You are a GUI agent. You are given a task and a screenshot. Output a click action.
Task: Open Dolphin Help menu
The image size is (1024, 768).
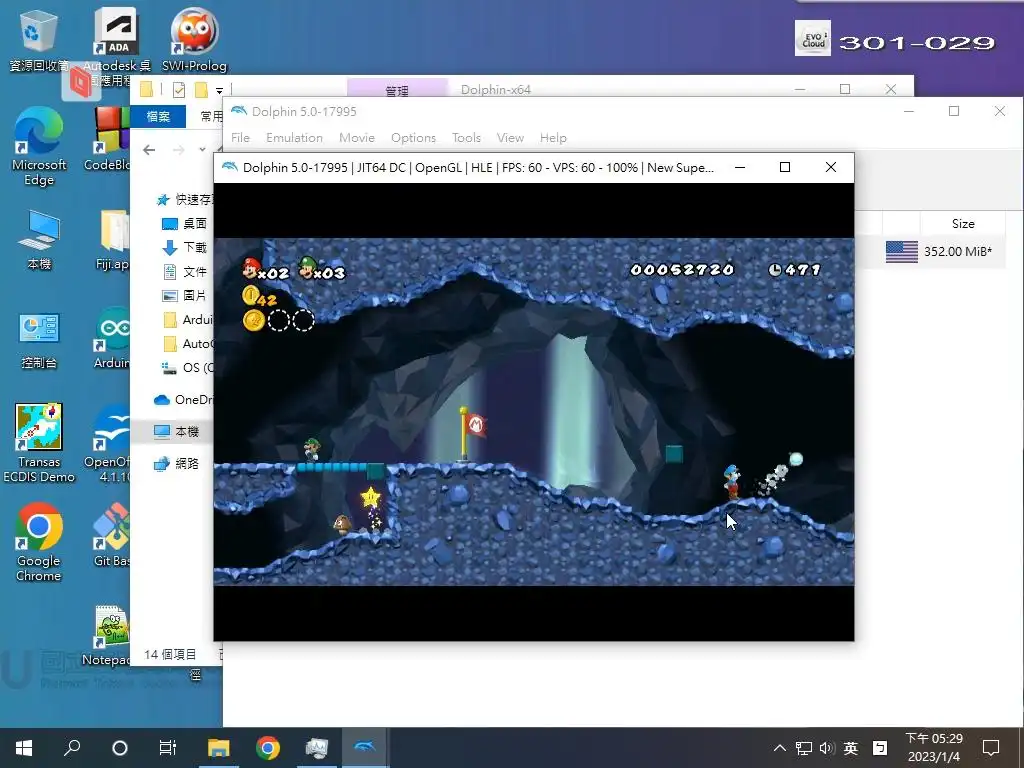tap(553, 138)
